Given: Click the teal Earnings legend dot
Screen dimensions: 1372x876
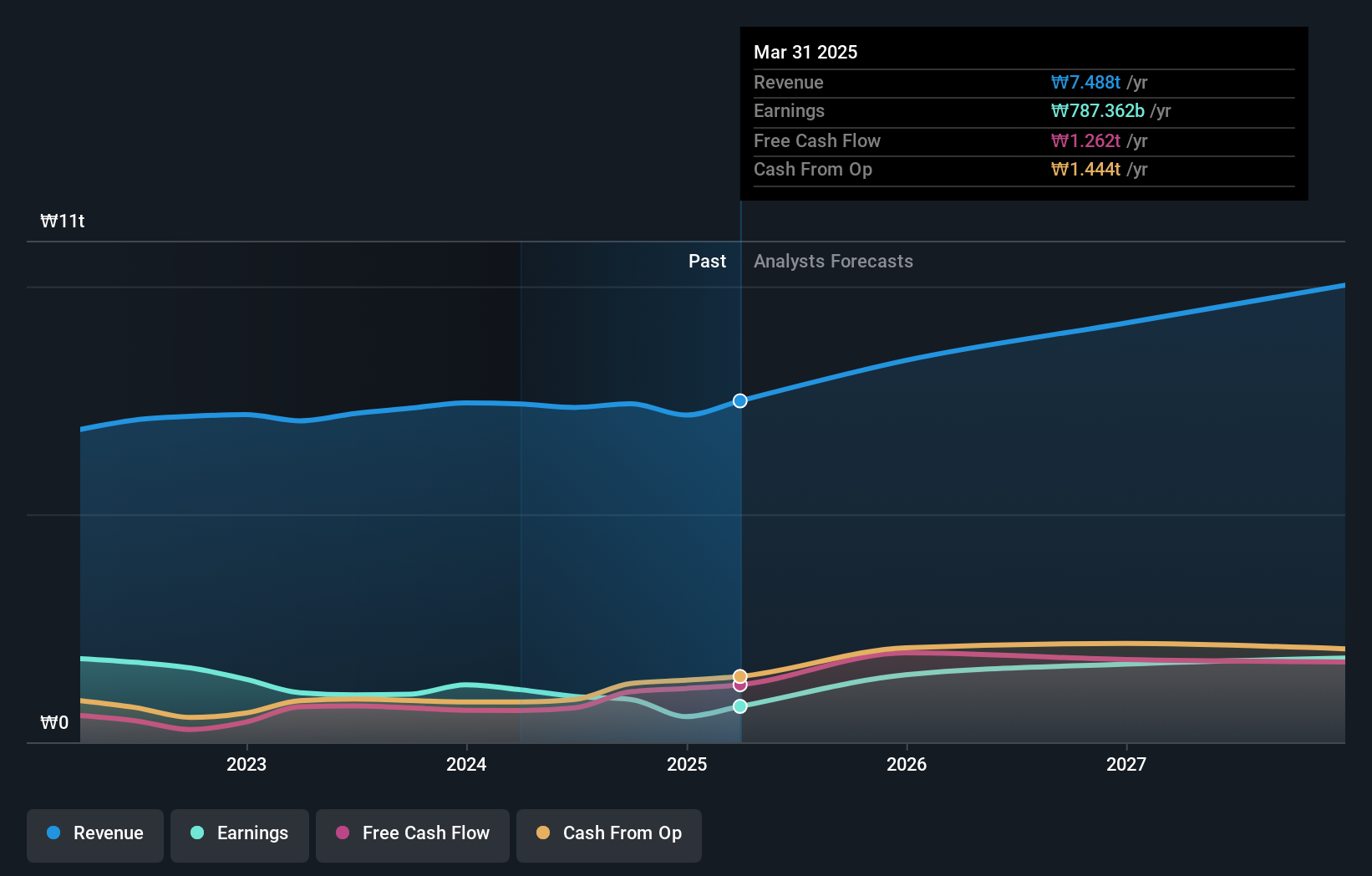Looking at the screenshot, I should 196,833.
